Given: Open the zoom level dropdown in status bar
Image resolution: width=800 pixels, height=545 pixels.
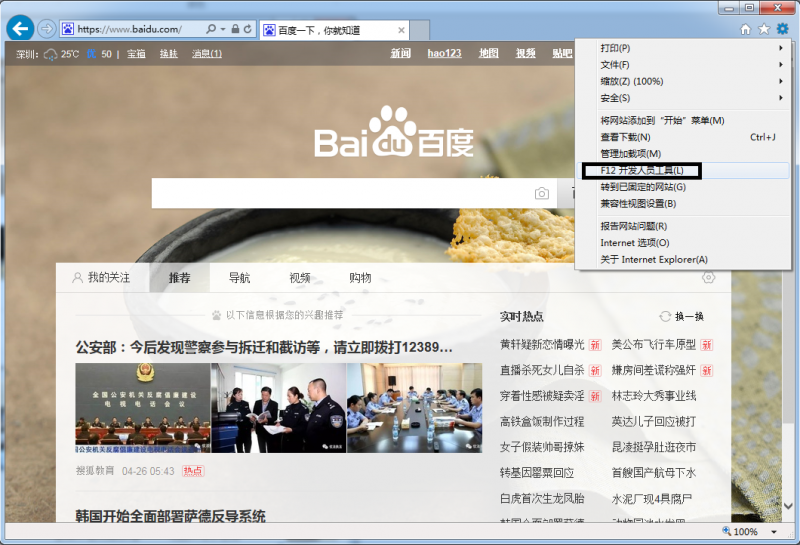Looking at the screenshot, I should tap(774, 532).
